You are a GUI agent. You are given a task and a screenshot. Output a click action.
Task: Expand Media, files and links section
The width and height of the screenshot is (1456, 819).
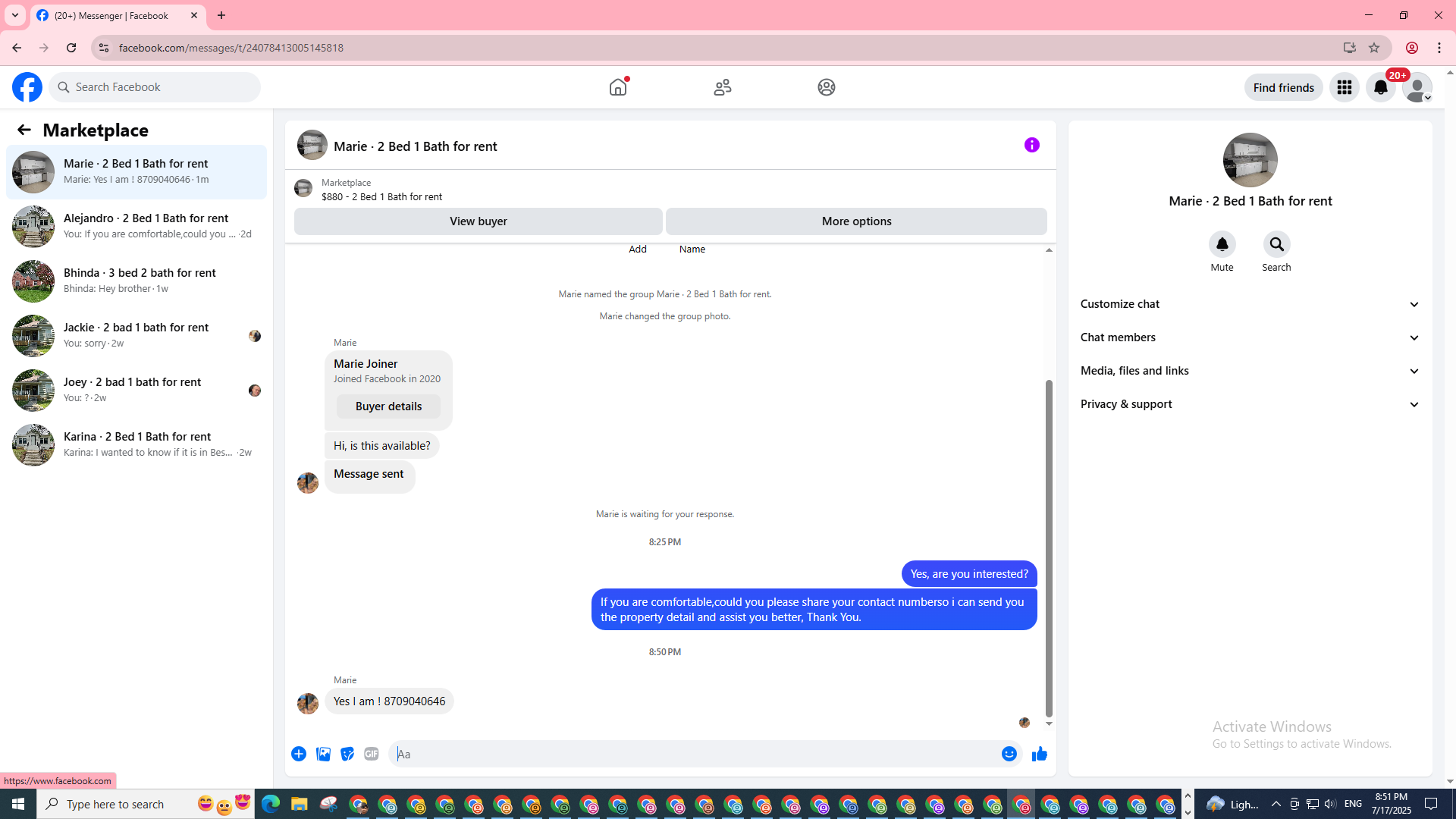1250,371
